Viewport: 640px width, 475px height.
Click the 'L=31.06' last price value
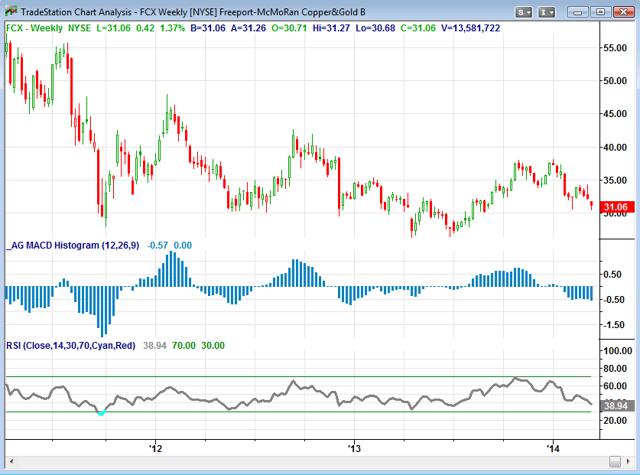(113, 28)
